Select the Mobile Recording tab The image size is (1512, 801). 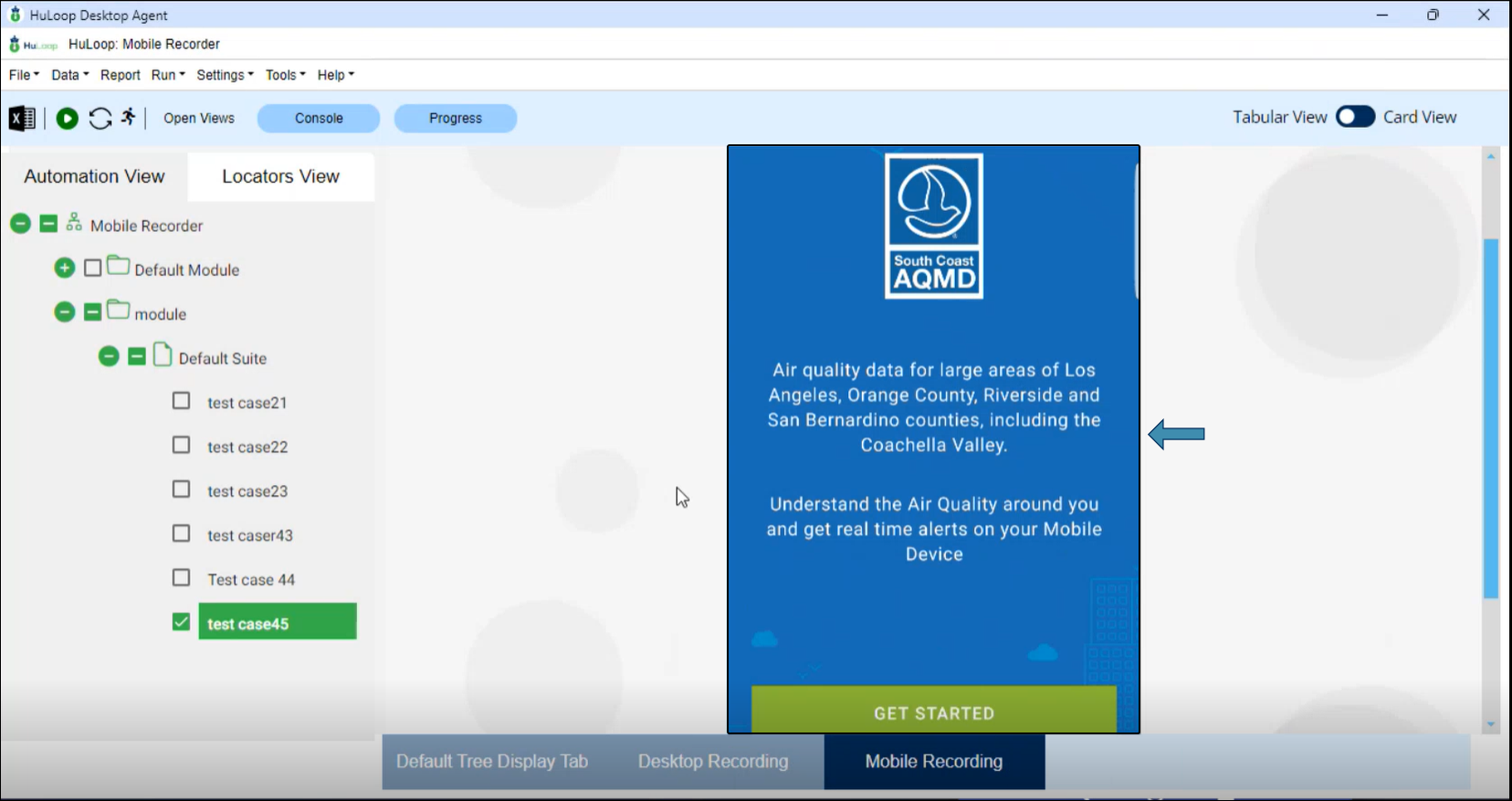tap(934, 762)
